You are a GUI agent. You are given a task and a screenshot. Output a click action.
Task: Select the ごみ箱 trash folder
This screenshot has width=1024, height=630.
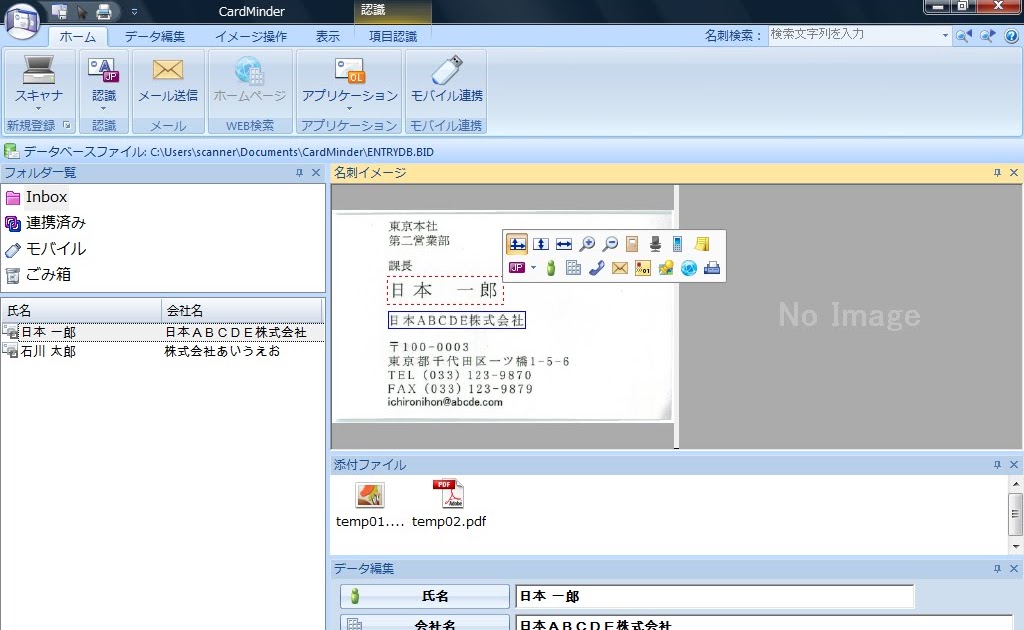[x=38, y=275]
